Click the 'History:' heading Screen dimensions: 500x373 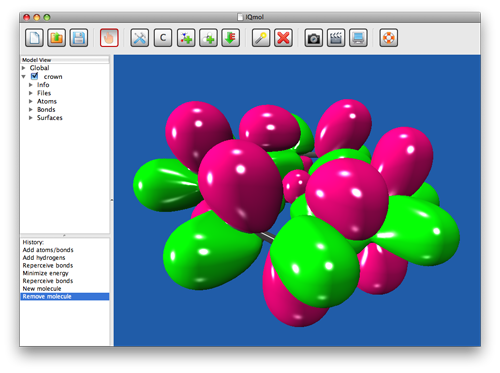click(33, 242)
